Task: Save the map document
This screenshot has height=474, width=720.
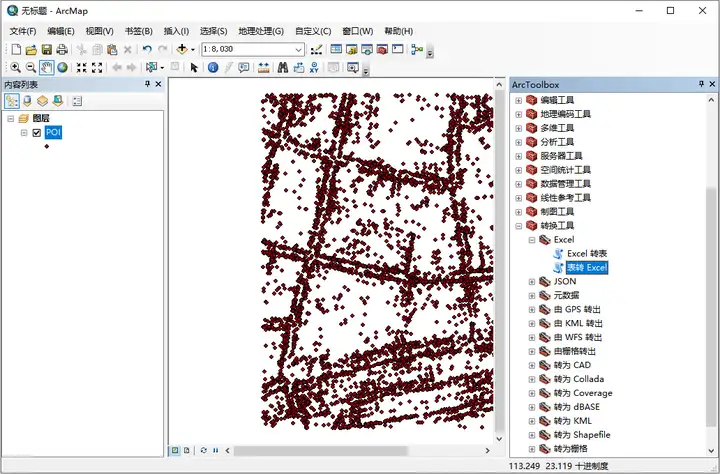Action: point(46,49)
